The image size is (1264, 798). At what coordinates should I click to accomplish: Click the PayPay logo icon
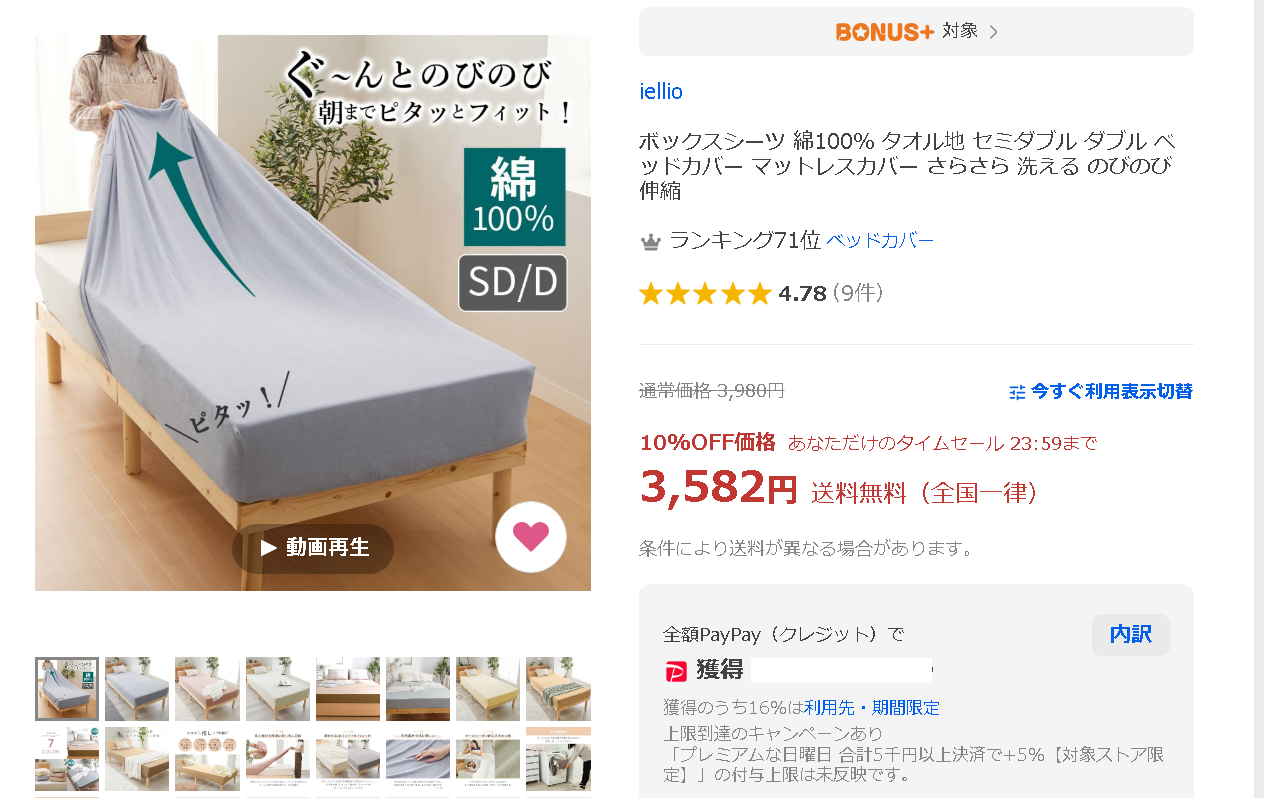click(x=676, y=670)
